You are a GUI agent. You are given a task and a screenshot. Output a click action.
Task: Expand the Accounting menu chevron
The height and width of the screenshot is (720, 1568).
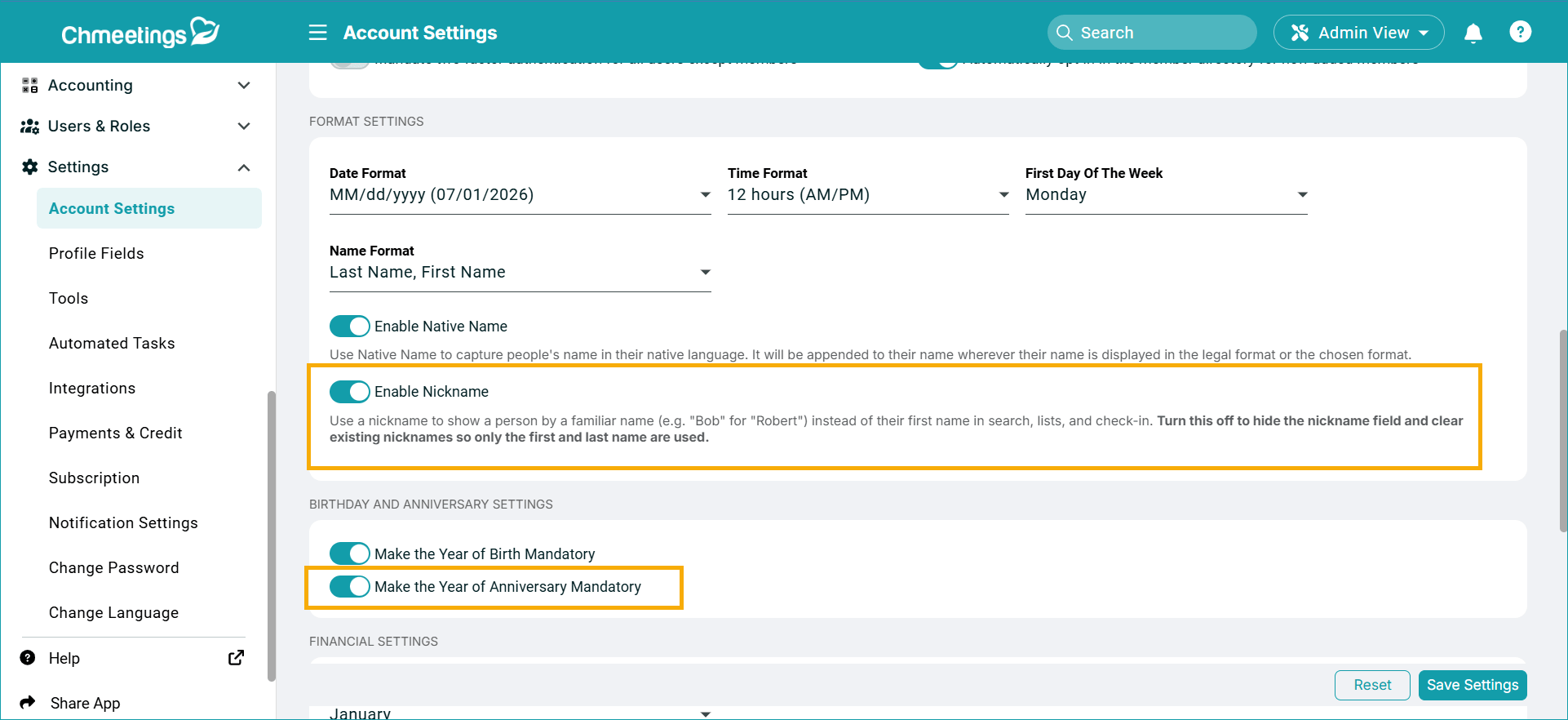tap(243, 85)
